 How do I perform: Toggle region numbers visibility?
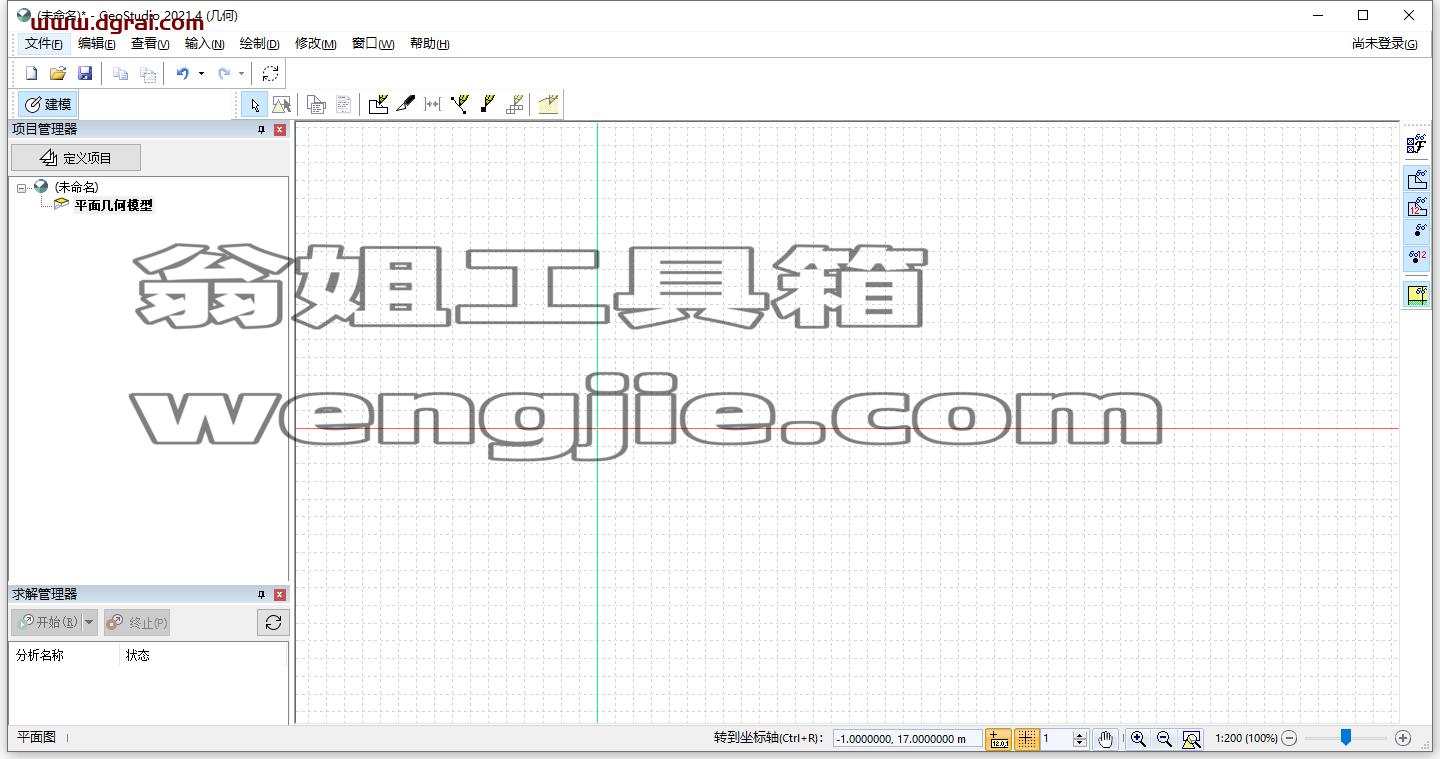[x=1417, y=206]
